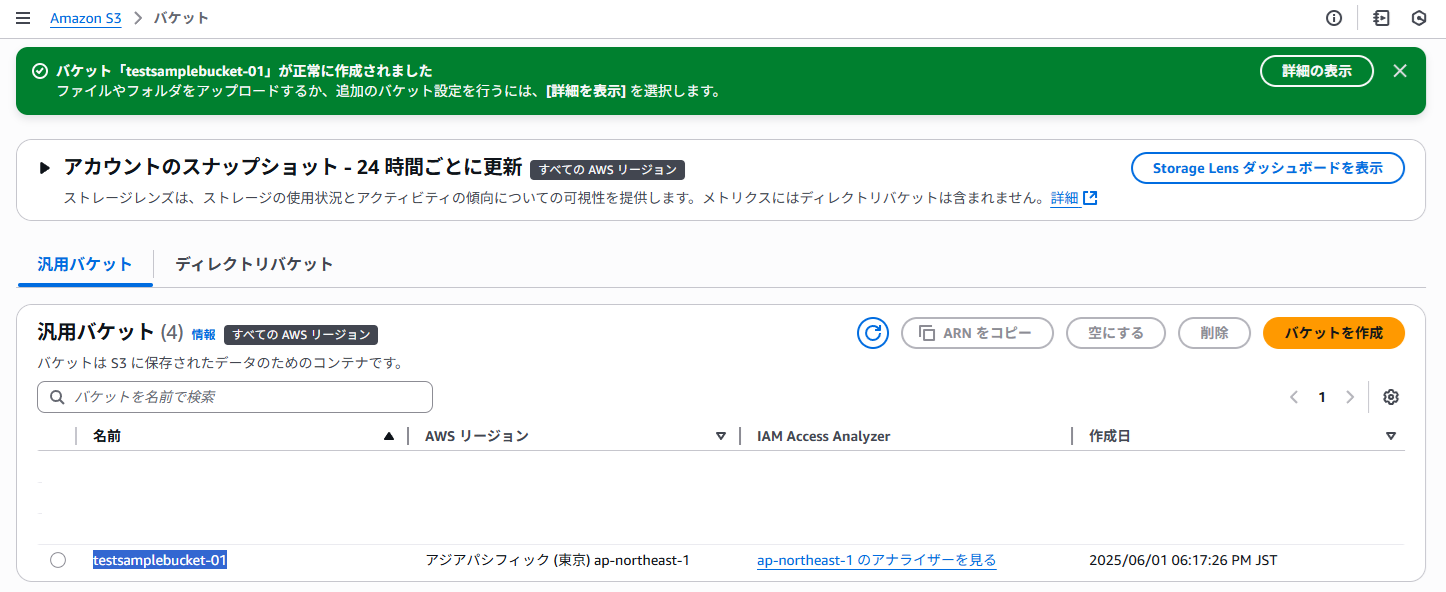Click the search magnifier icon
1446x592 pixels.
coord(57,397)
